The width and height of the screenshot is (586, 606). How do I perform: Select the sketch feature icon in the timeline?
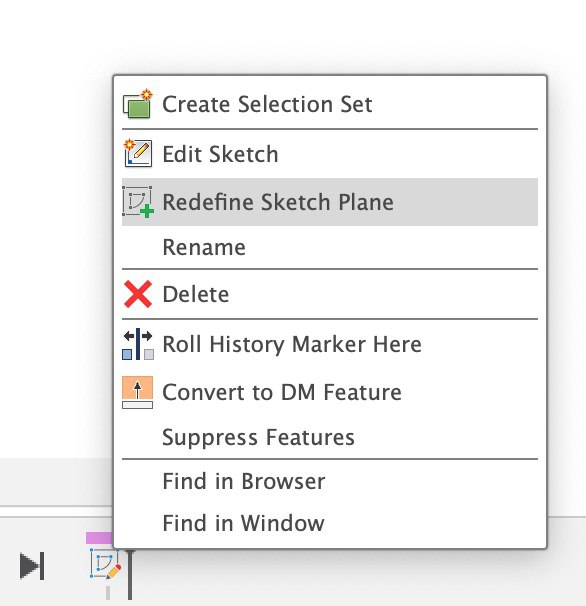tap(105, 564)
